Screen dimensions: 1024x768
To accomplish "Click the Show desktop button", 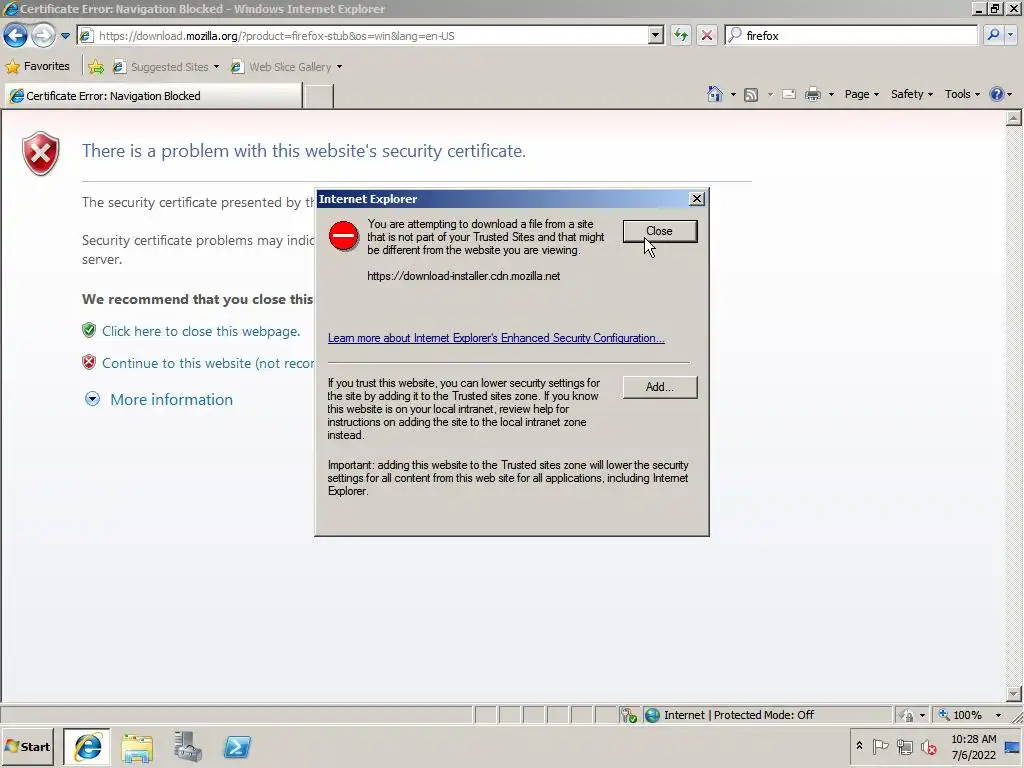I will (x=1013, y=746).
